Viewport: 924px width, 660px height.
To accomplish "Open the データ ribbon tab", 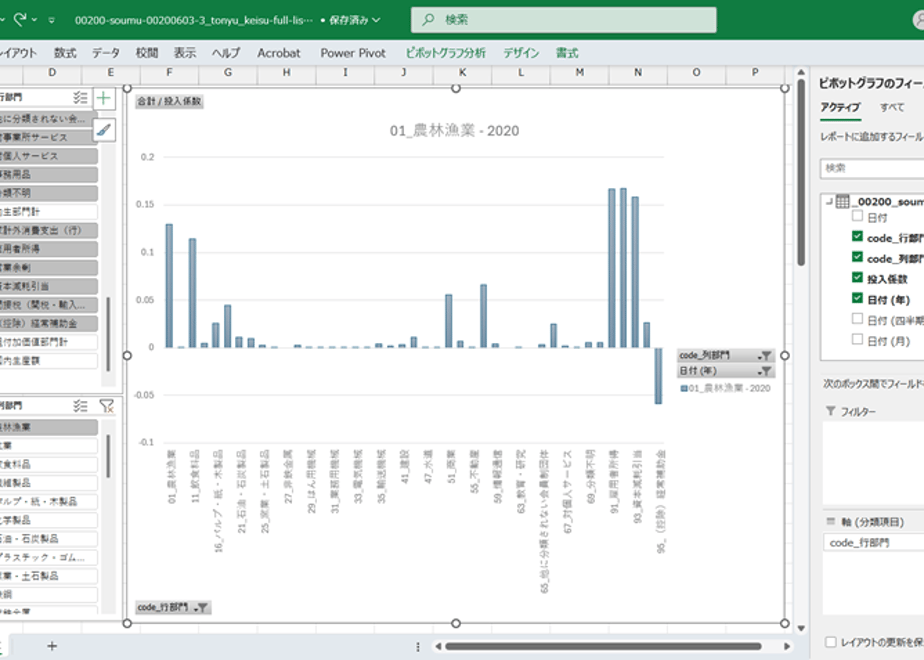I will [x=105, y=53].
